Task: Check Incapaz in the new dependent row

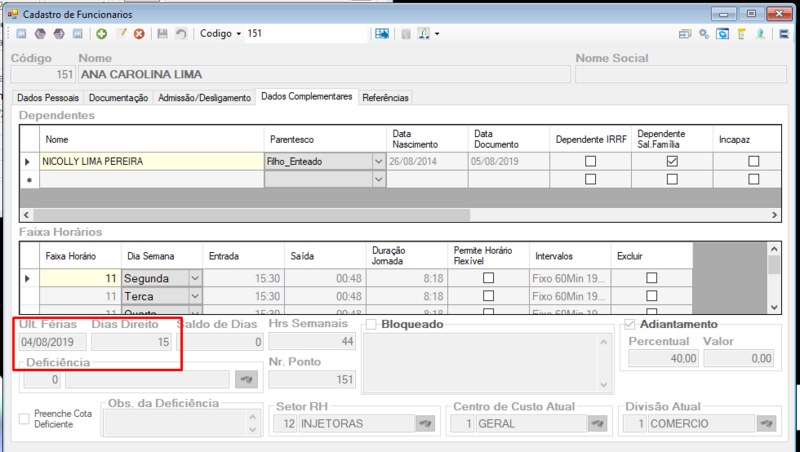Action: [754, 179]
